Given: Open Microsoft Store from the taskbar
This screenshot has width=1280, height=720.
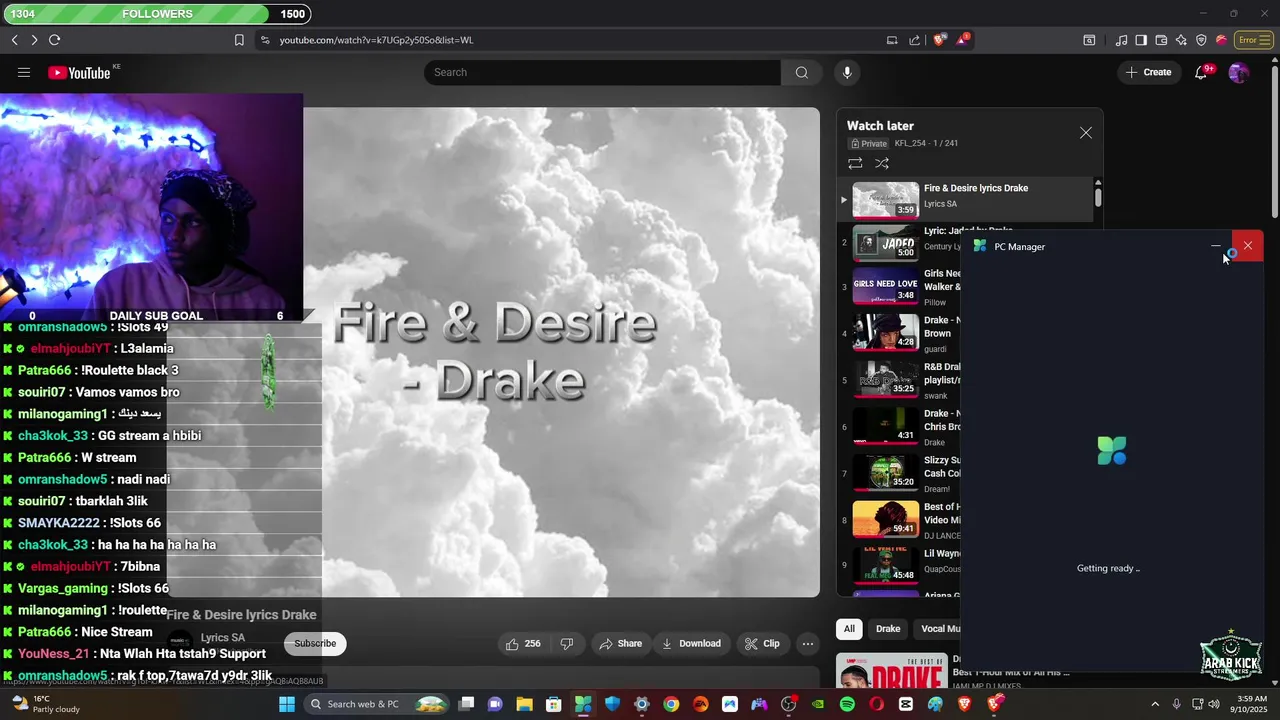Looking at the screenshot, I should 553,704.
